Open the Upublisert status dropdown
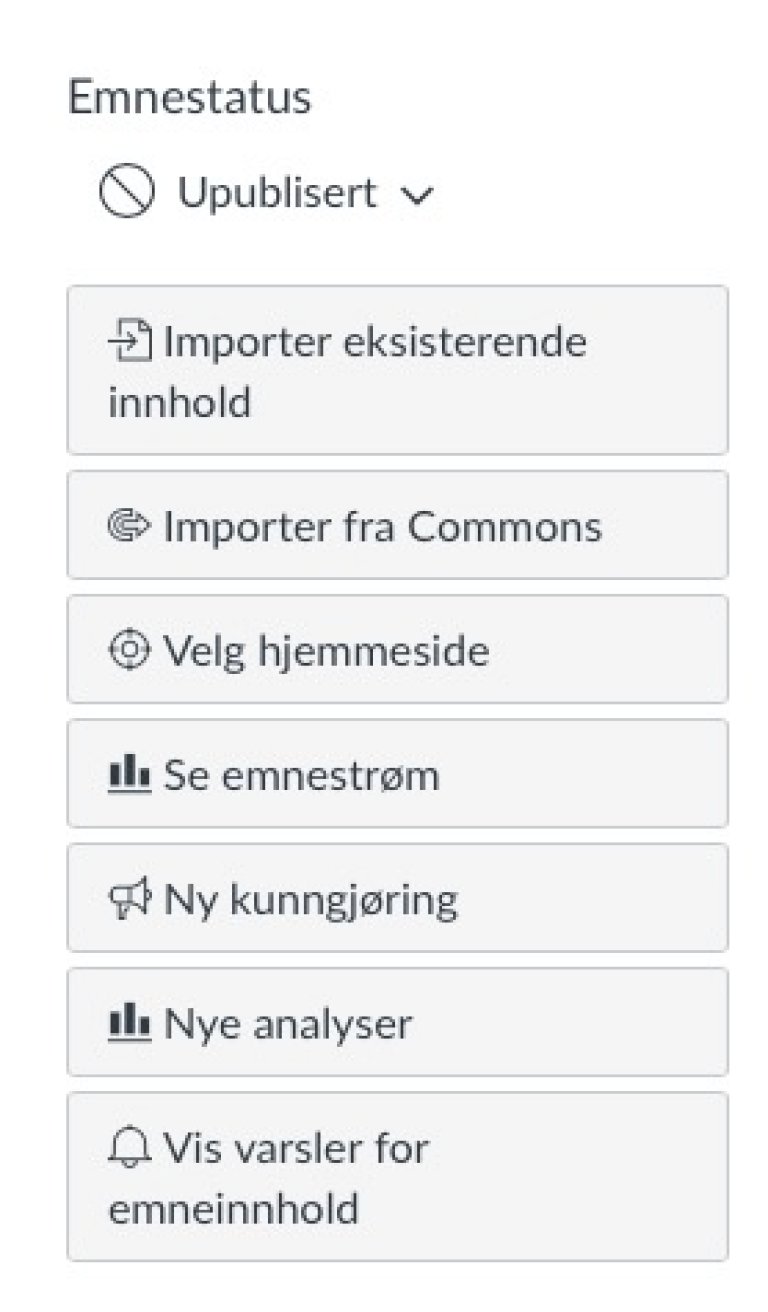Viewport: 768px width, 1312px height. tap(277, 193)
